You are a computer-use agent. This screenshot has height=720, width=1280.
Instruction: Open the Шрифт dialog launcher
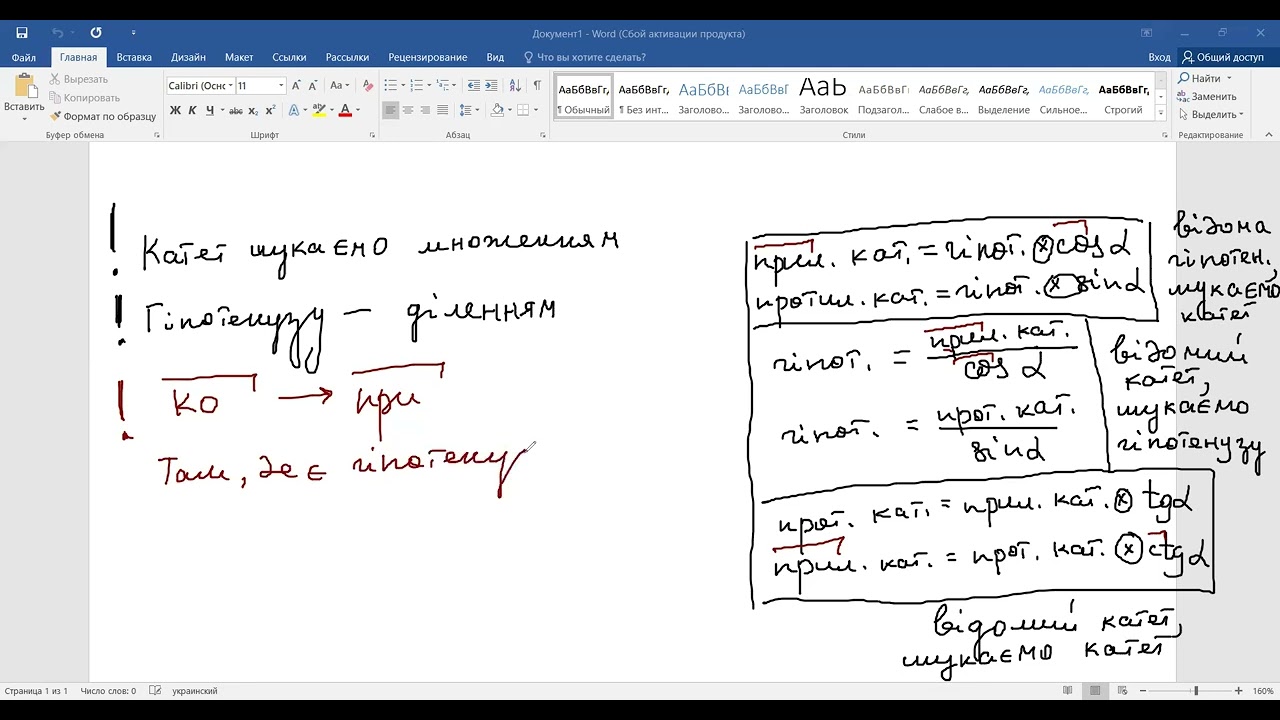373,134
